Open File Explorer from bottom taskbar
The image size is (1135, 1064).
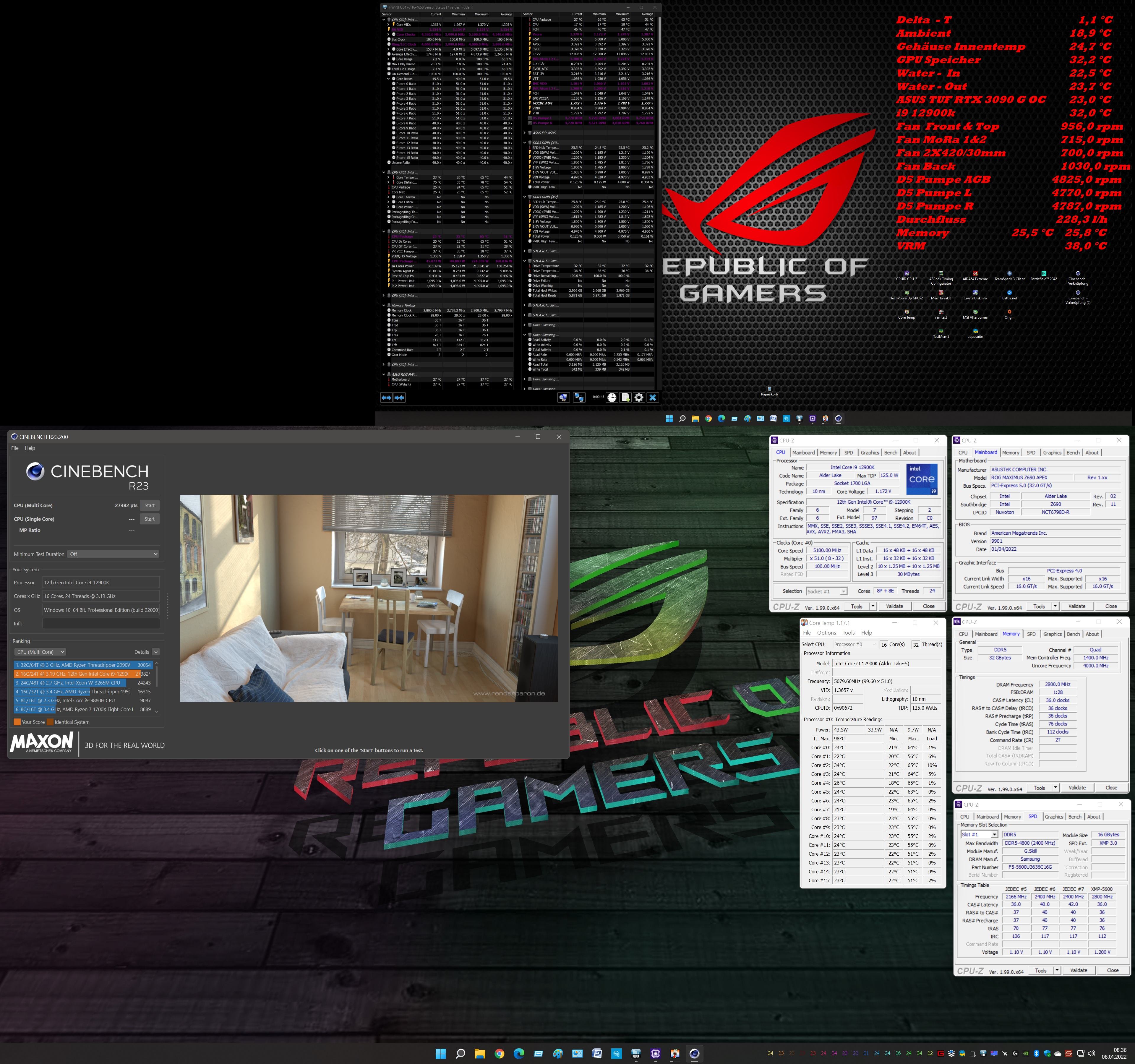(480, 1053)
